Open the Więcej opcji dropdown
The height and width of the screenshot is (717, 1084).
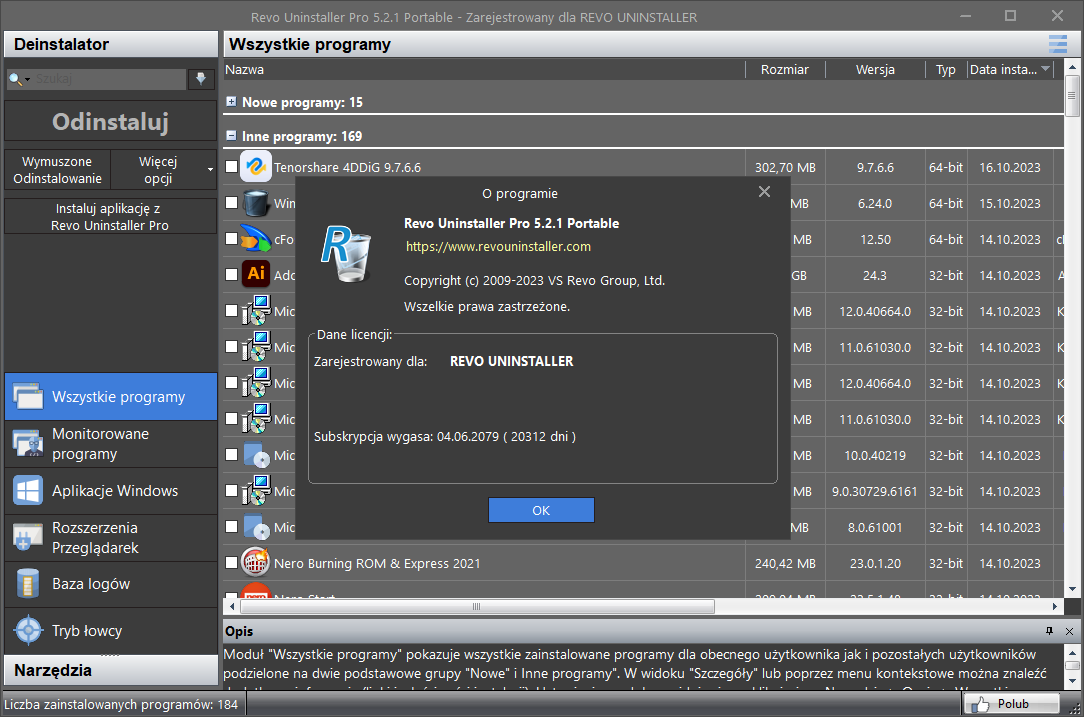click(164, 169)
